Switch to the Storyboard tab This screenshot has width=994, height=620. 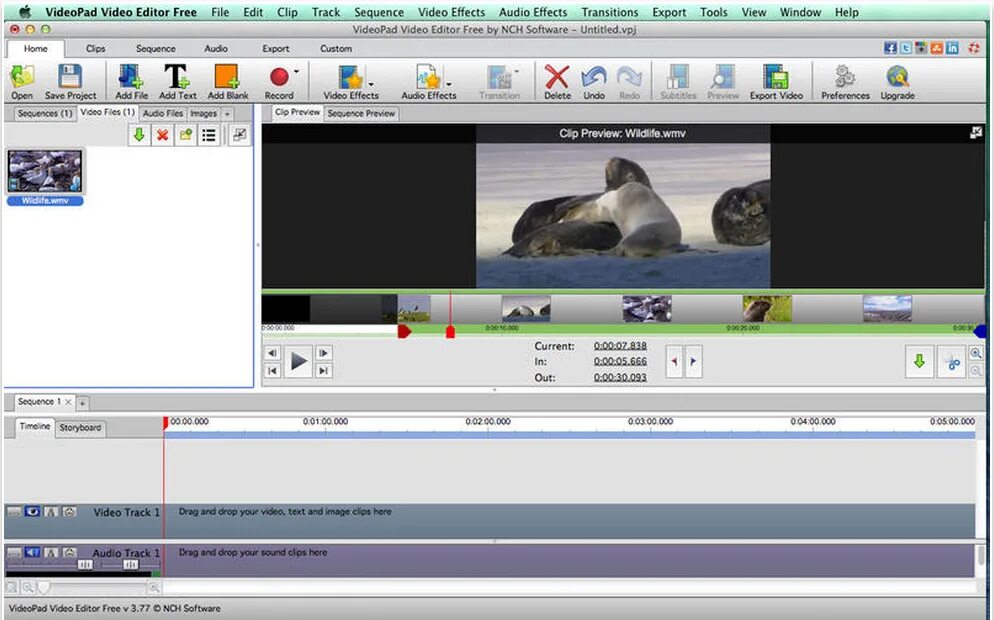click(x=81, y=428)
